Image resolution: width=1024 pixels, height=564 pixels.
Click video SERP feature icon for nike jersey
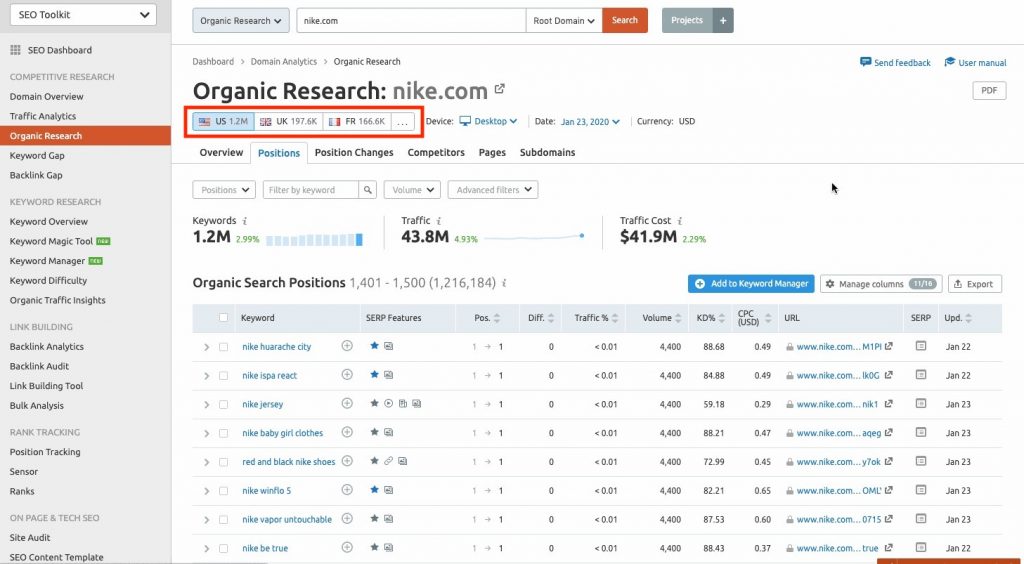point(389,403)
